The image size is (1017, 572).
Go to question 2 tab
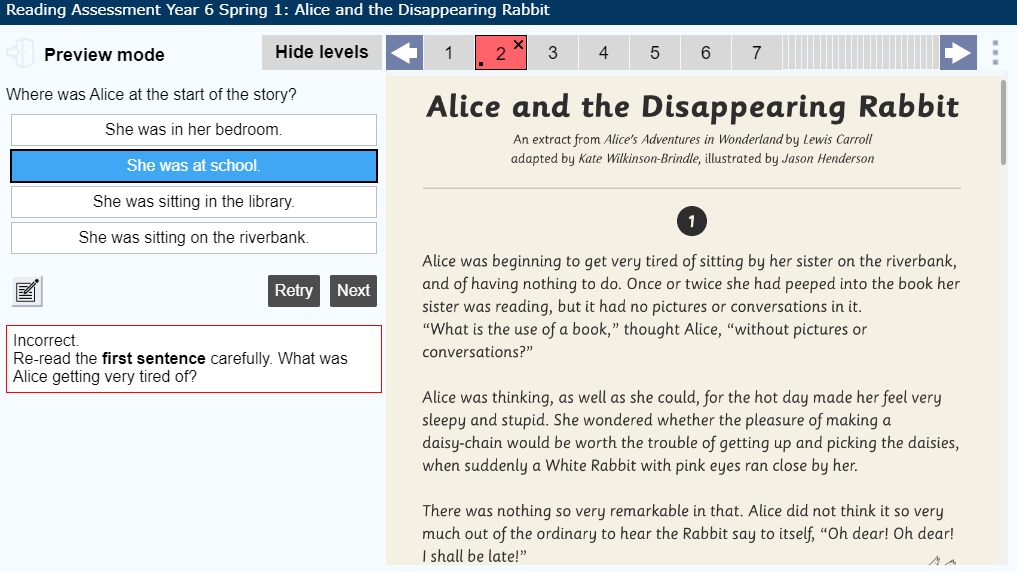pos(501,53)
